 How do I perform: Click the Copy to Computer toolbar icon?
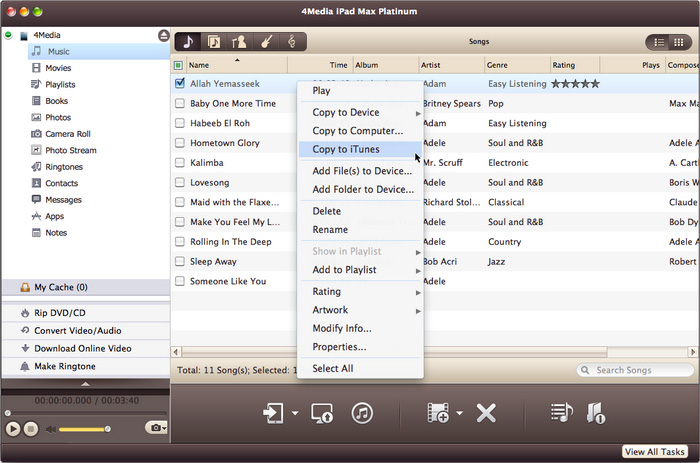(x=322, y=413)
